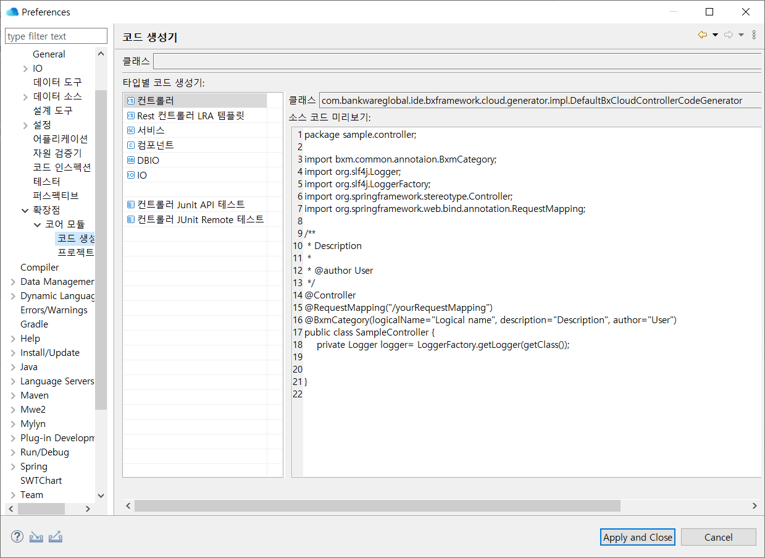The image size is (765, 558).
Task: Click the 컨트롤러 Junit API 테스트 icon
Action: (x=131, y=204)
